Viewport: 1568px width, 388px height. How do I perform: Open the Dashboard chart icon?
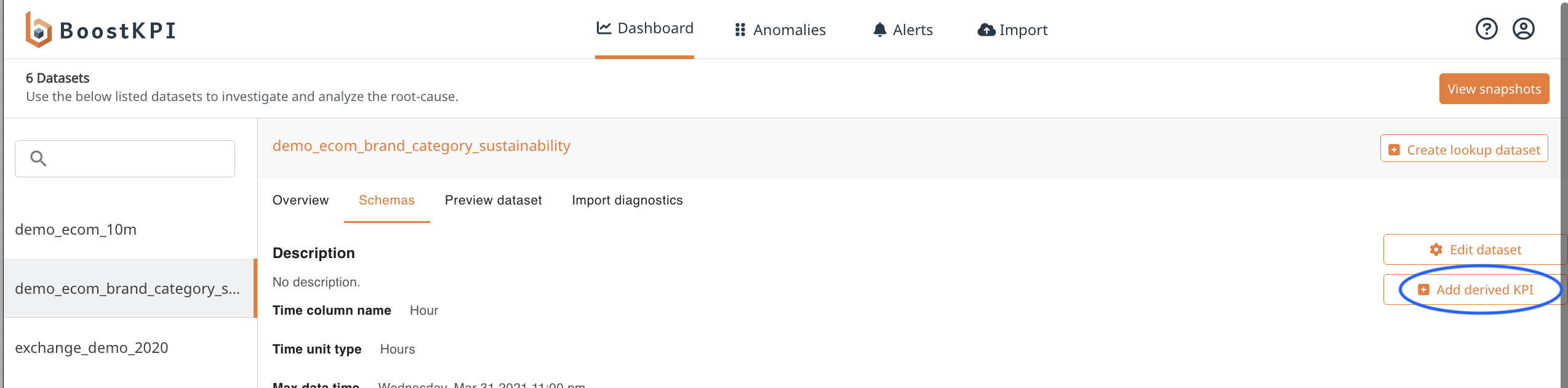point(605,28)
